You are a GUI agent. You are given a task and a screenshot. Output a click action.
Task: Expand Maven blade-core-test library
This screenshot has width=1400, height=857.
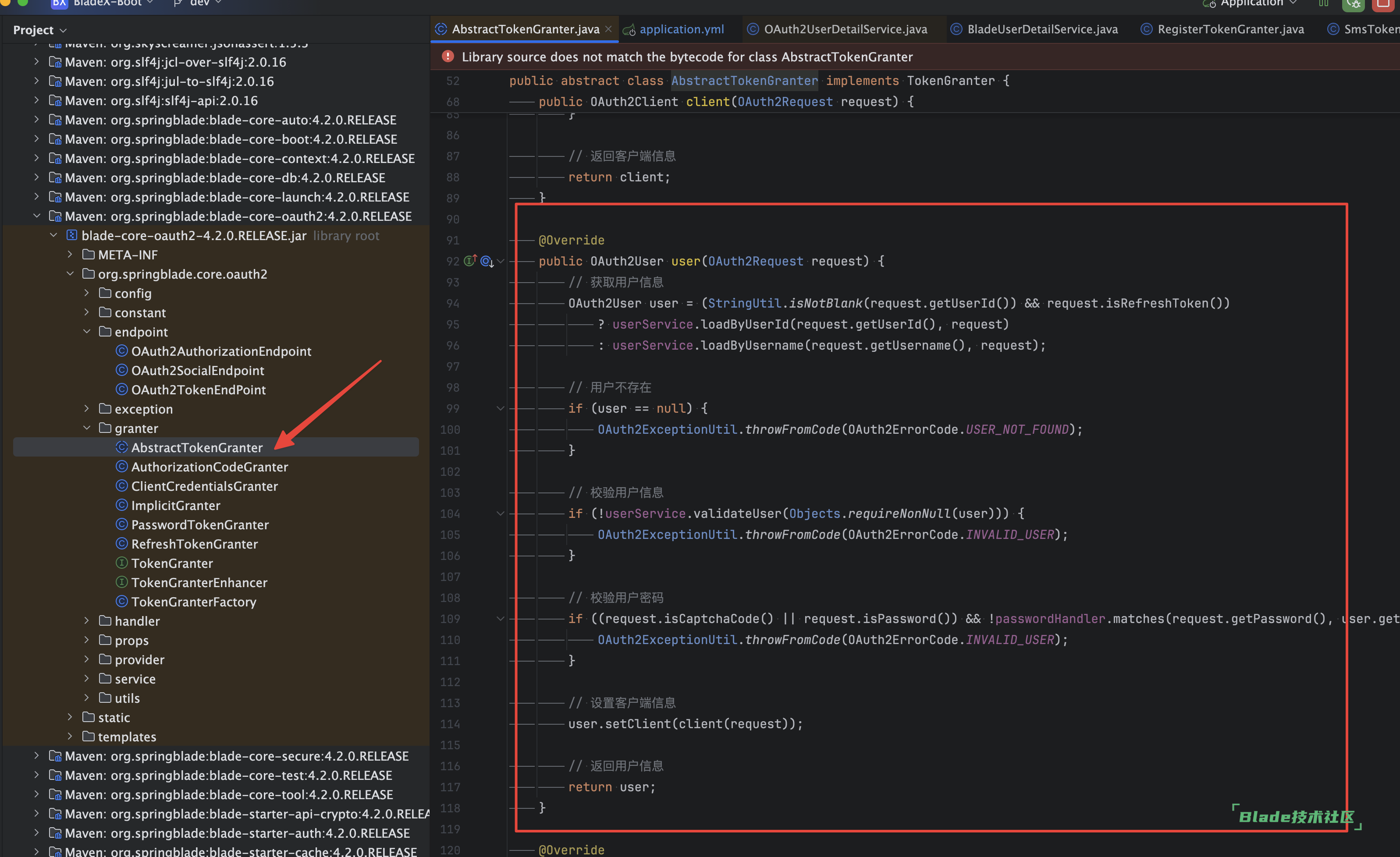click(x=37, y=775)
